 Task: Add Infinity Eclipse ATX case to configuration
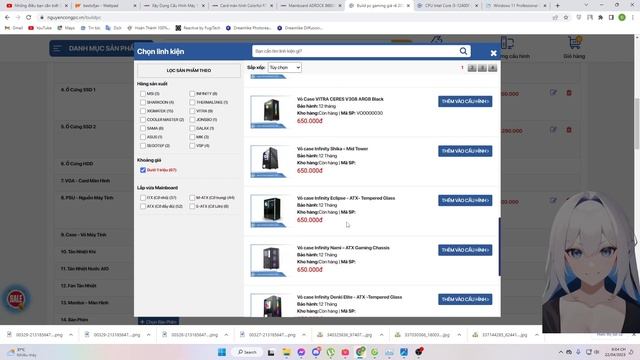click(x=465, y=200)
